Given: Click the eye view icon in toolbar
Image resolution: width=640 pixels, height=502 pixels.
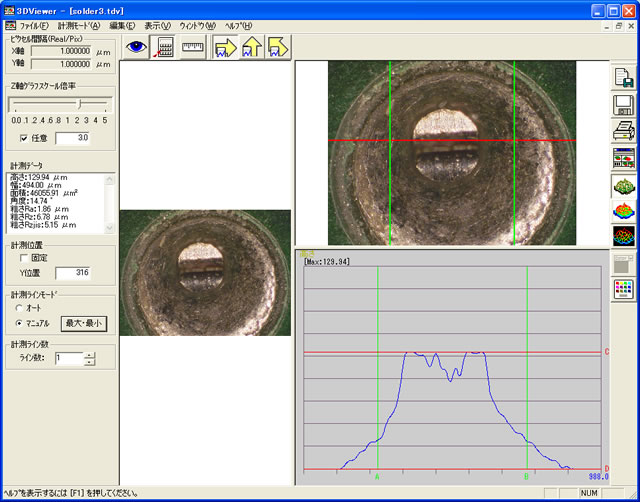Looking at the screenshot, I should (135, 46).
